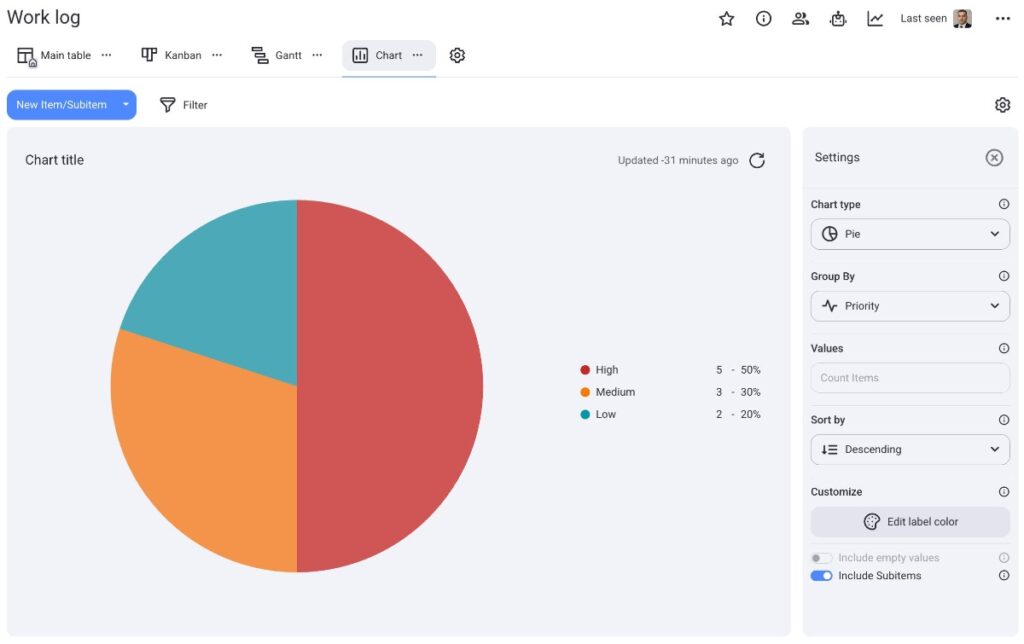Open the automation robot icon in header

838,19
